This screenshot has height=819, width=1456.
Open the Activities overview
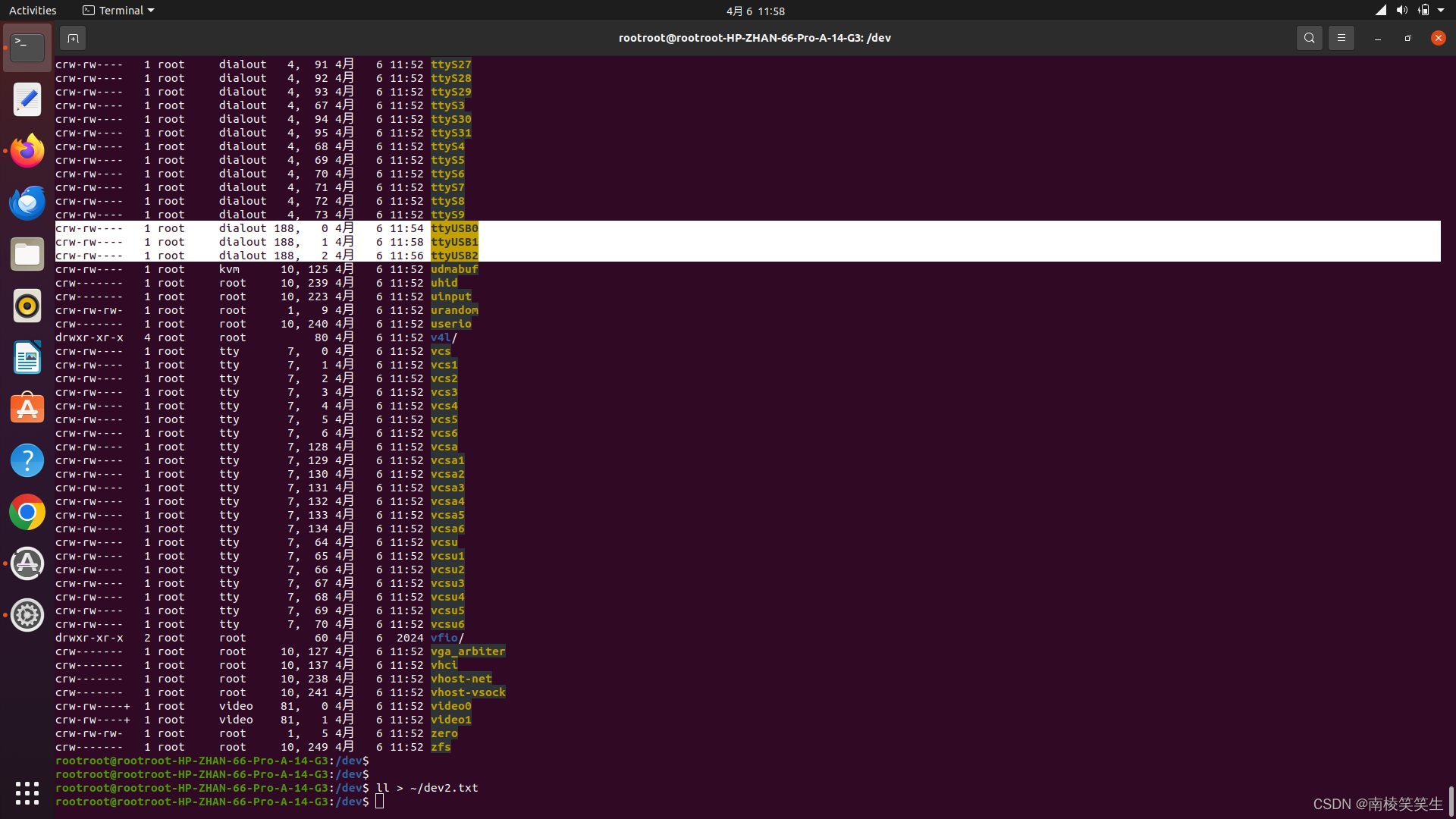tap(33, 11)
